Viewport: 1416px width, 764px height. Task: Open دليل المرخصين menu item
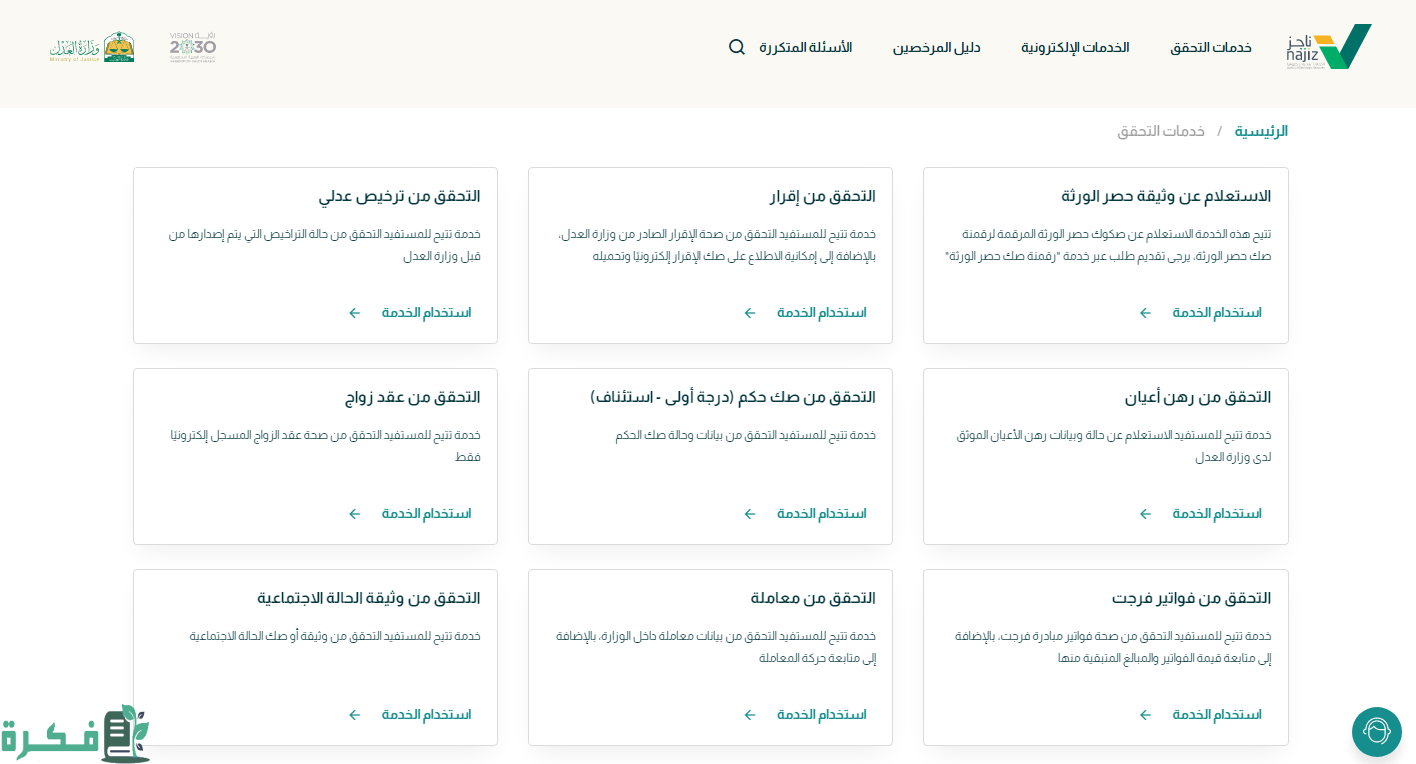click(936, 48)
